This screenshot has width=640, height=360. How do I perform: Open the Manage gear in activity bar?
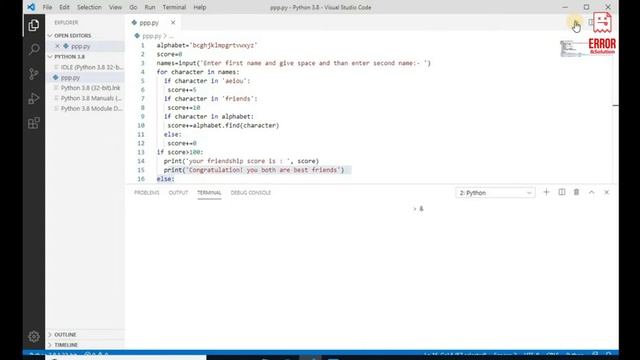pyautogui.click(x=34, y=337)
